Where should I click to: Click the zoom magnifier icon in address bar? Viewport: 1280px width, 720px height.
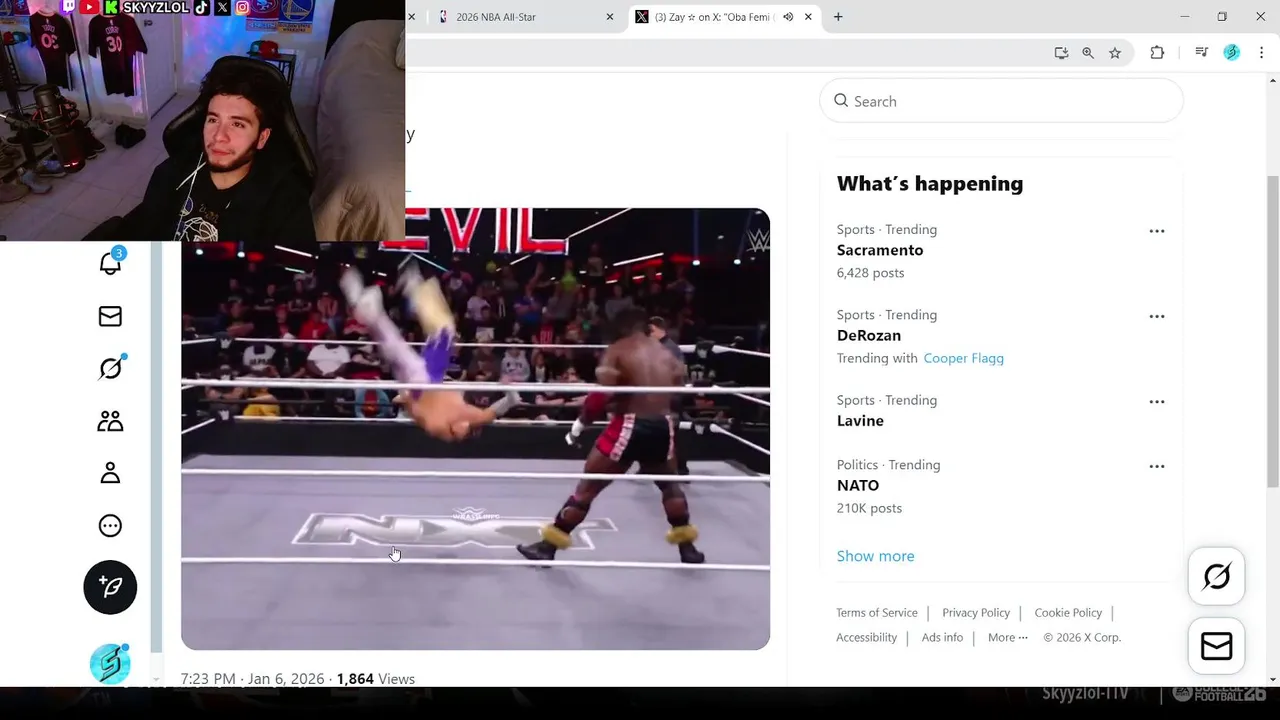tap(1088, 53)
